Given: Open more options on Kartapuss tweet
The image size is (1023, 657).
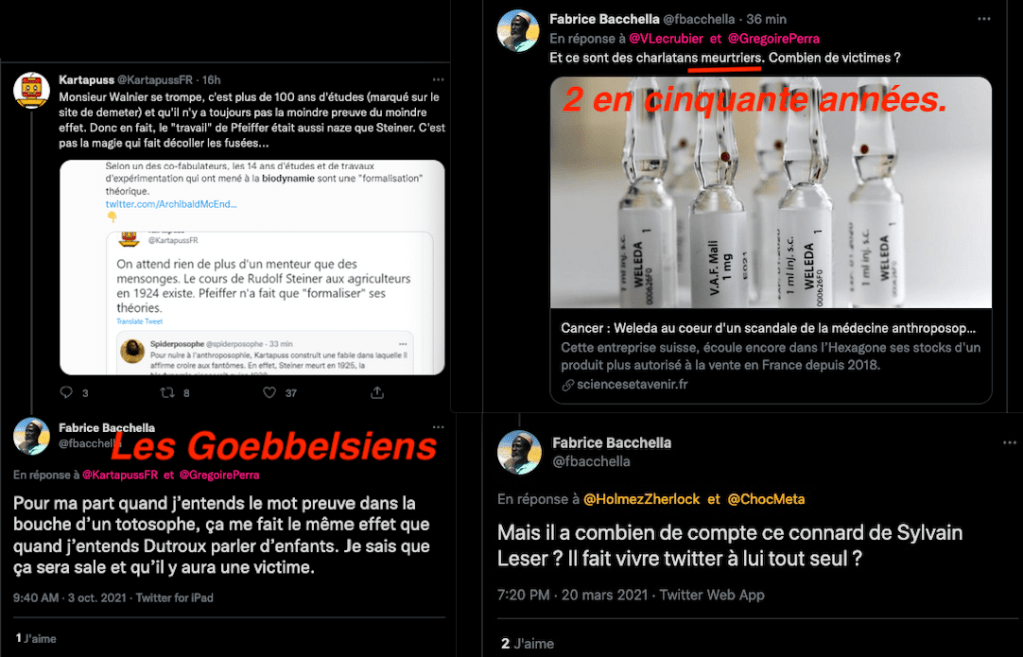Looking at the screenshot, I should pyautogui.click(x=438, y=80).
